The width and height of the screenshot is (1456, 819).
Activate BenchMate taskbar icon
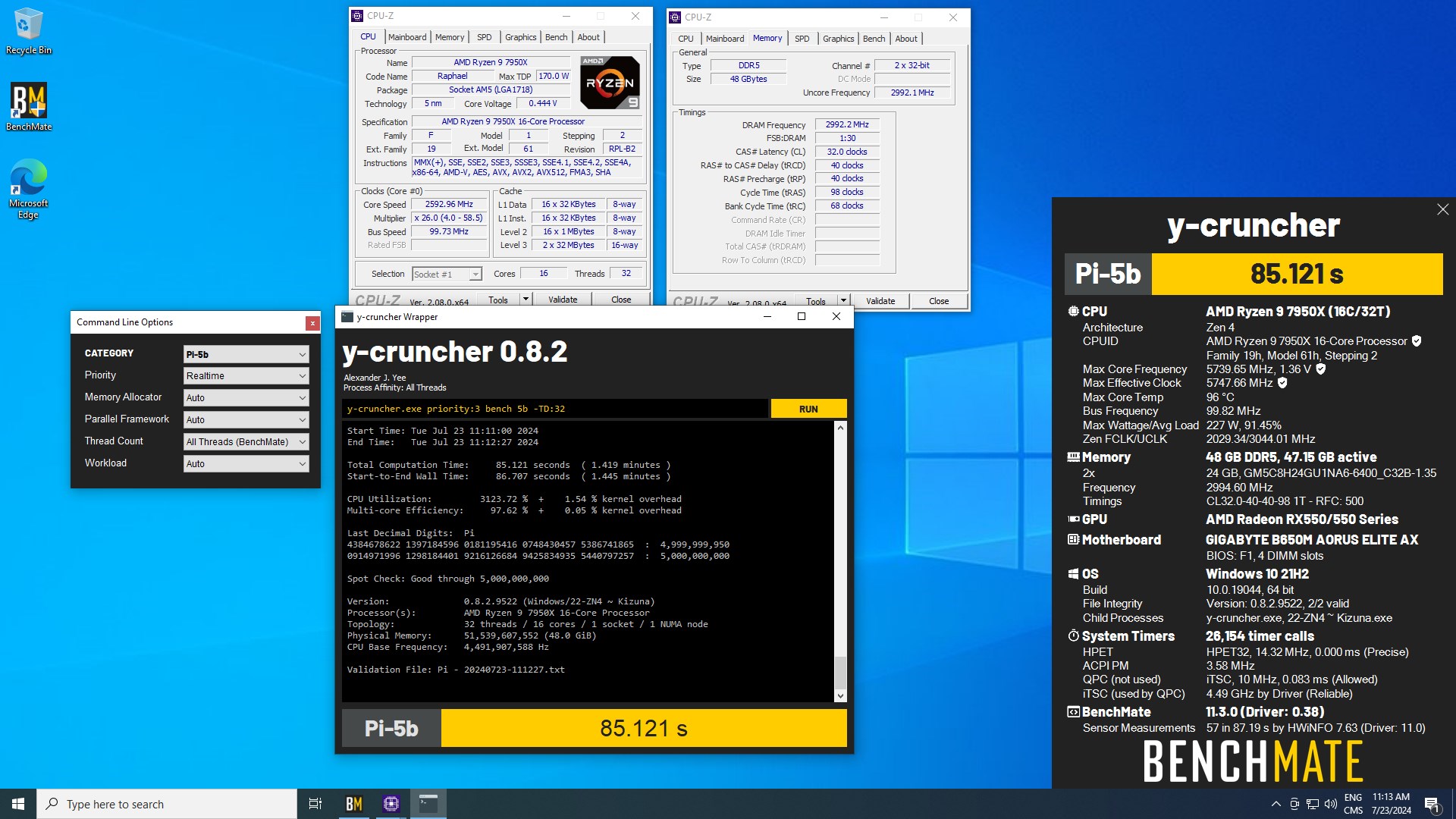[354, 804]
